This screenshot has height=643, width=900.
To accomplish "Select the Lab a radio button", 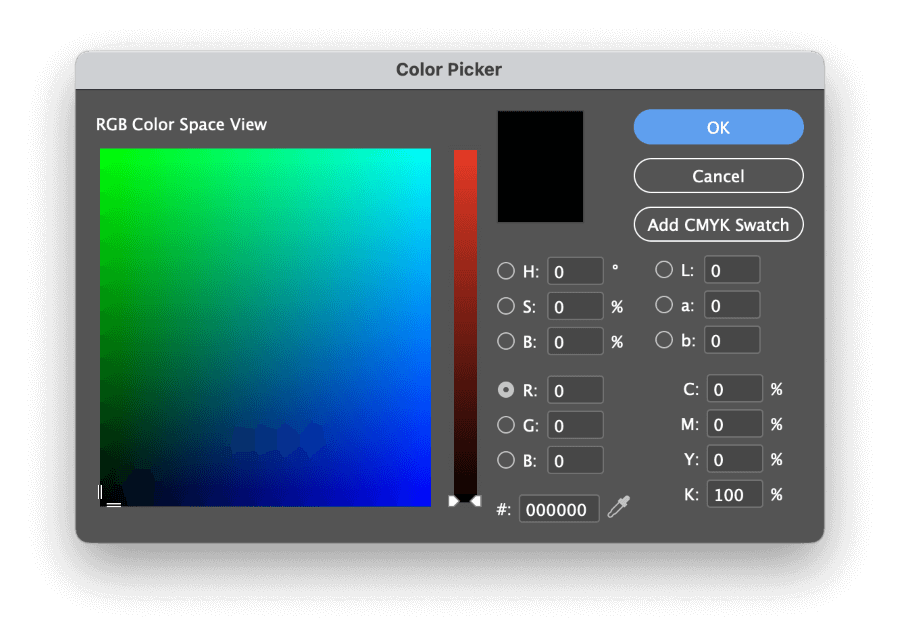I will (664, 305).
